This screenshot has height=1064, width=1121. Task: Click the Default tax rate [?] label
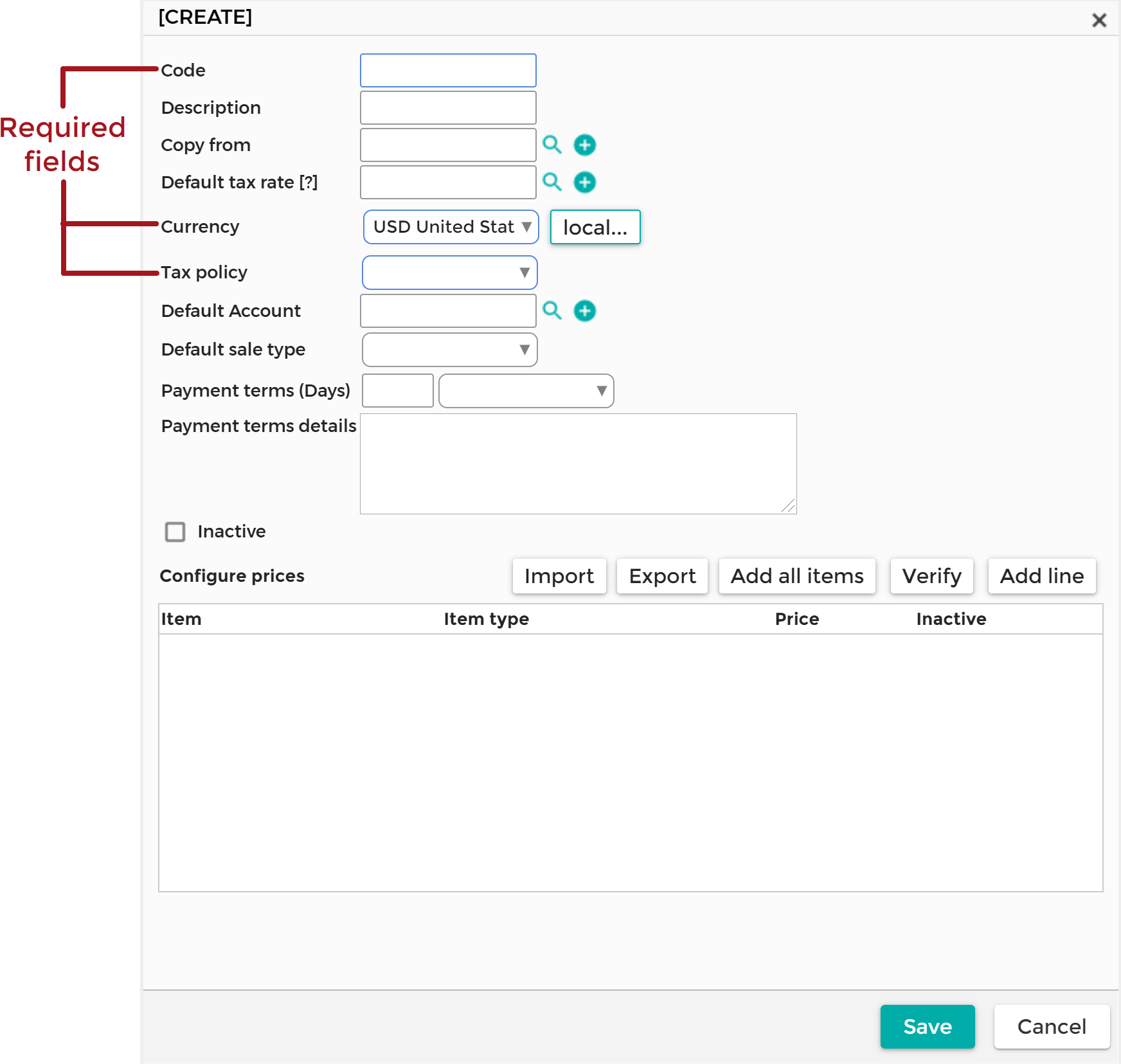click(x=240, y=182)
